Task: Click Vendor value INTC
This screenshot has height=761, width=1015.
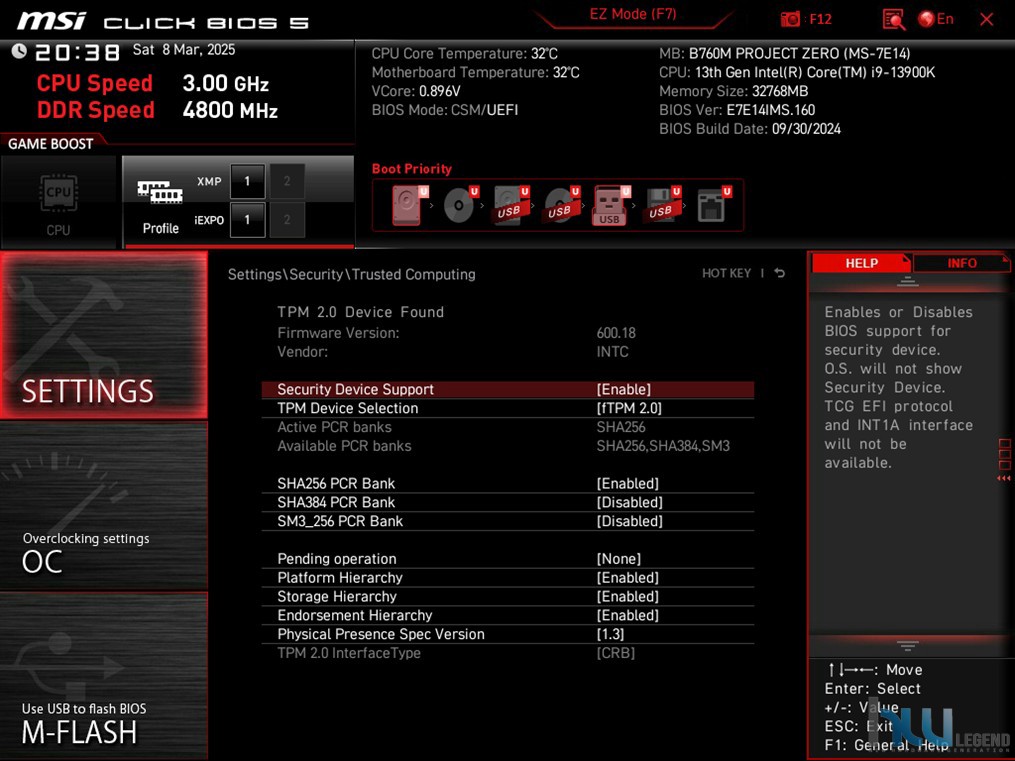Action: (612, 351)
